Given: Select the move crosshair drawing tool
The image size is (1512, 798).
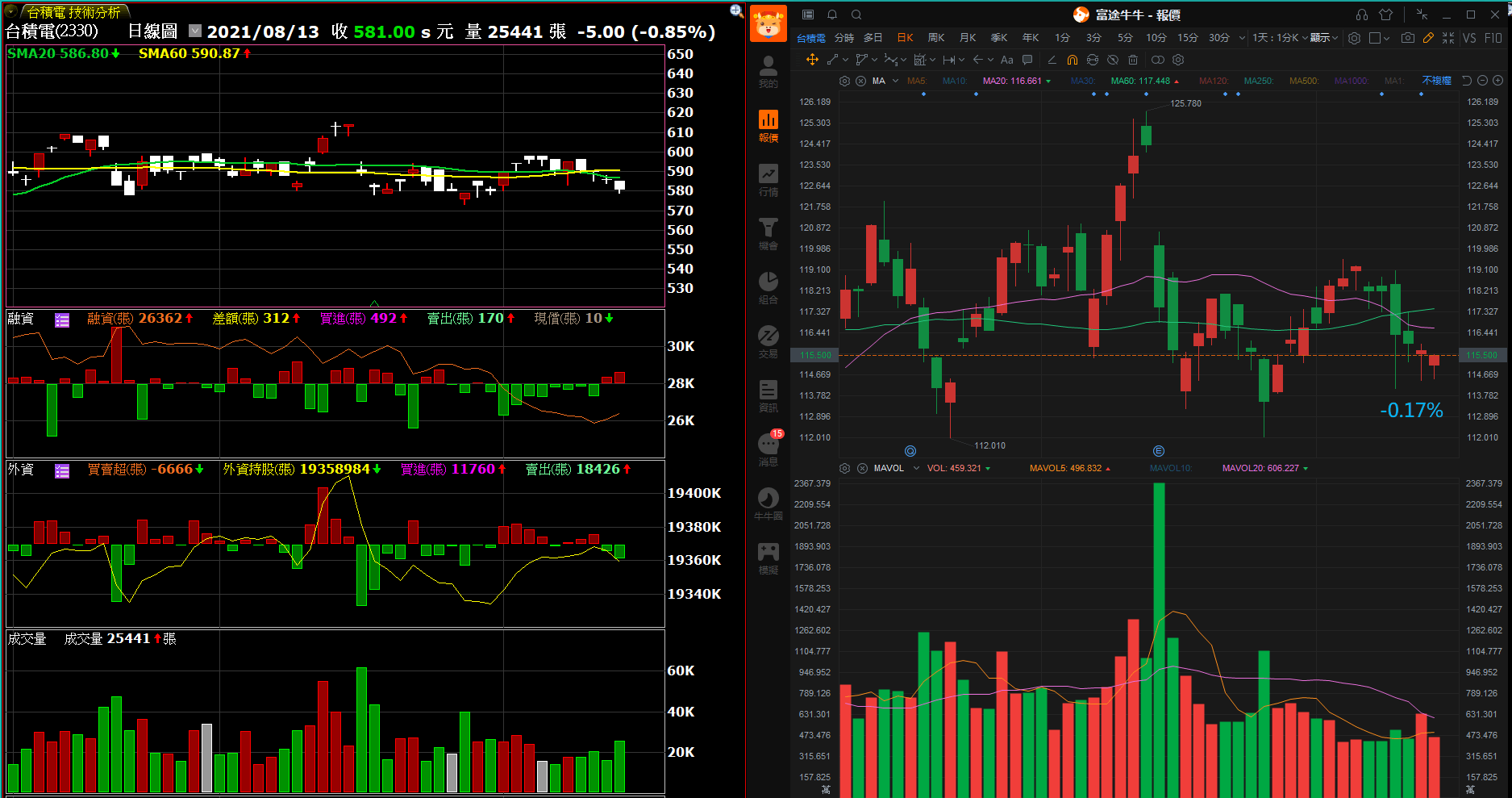Looking at the screenshot, I should point(812,60).
